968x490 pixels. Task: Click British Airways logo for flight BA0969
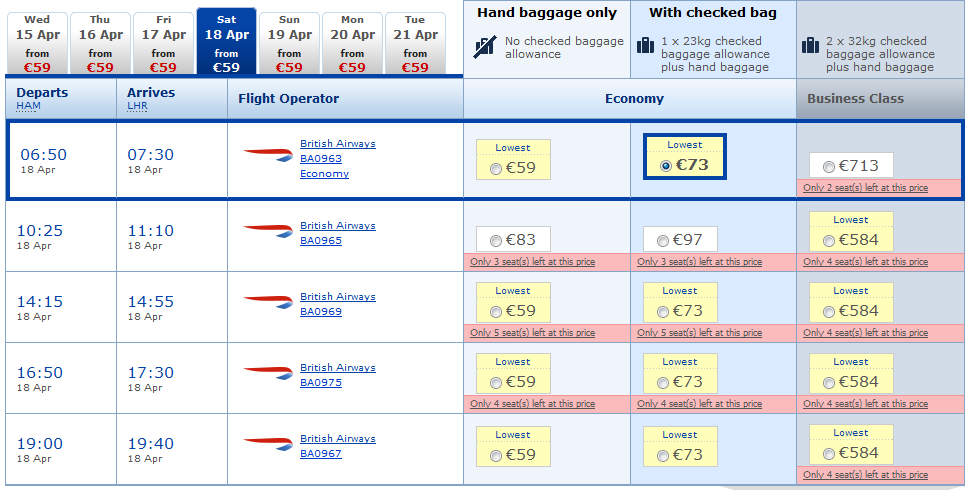point(268,302)
